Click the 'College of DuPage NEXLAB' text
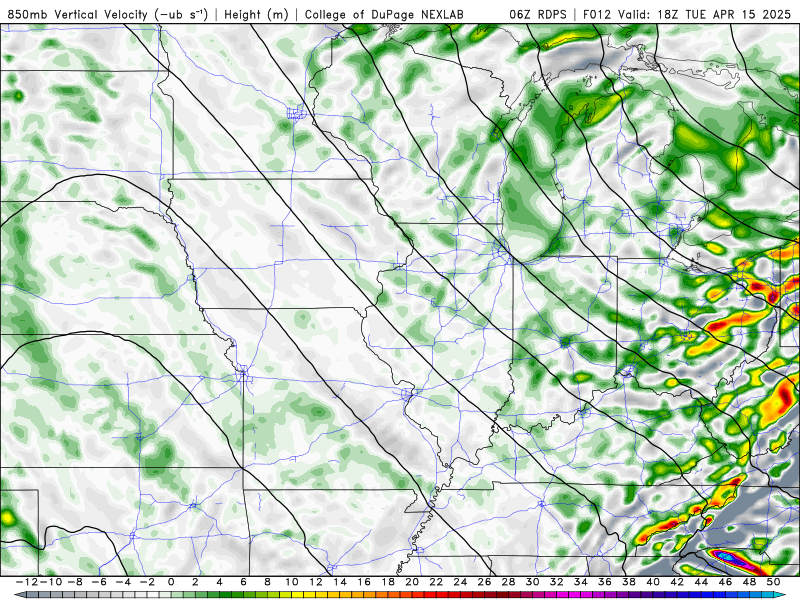This screenshot has height=600, width=800. (384, 15)
